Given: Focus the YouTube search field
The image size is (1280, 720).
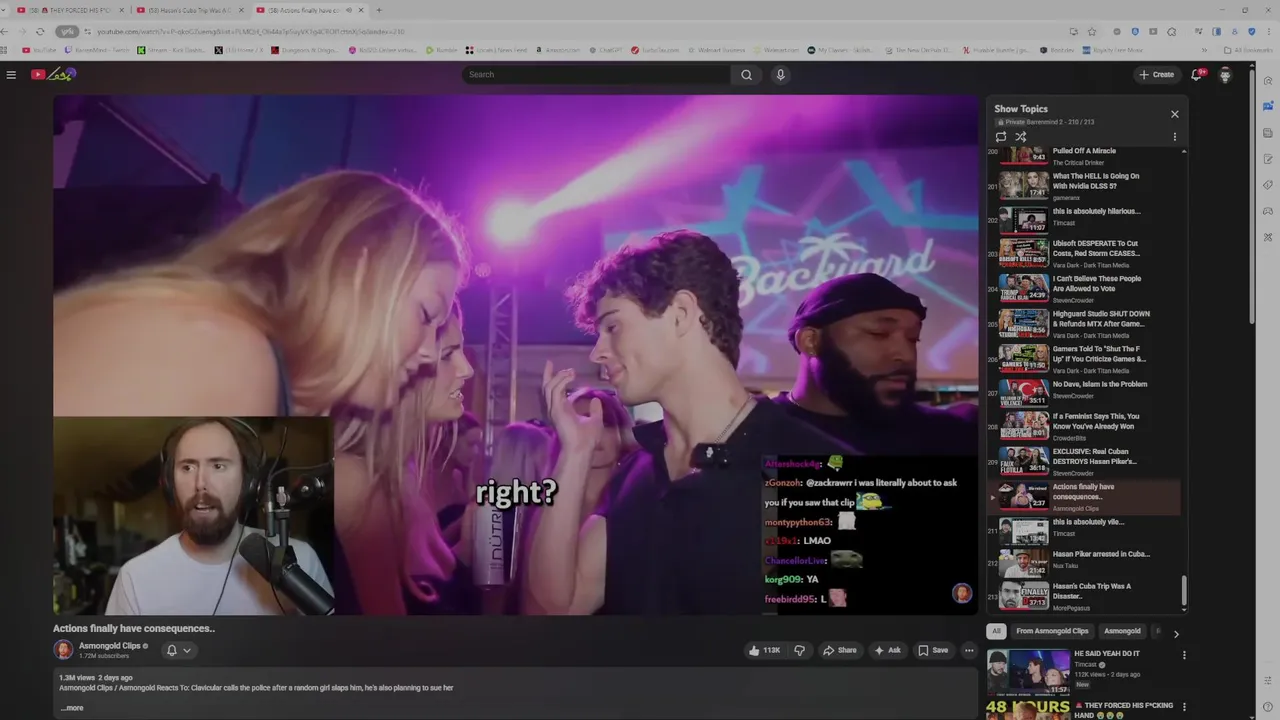Looking at the screenshot, I should (596, 74).
